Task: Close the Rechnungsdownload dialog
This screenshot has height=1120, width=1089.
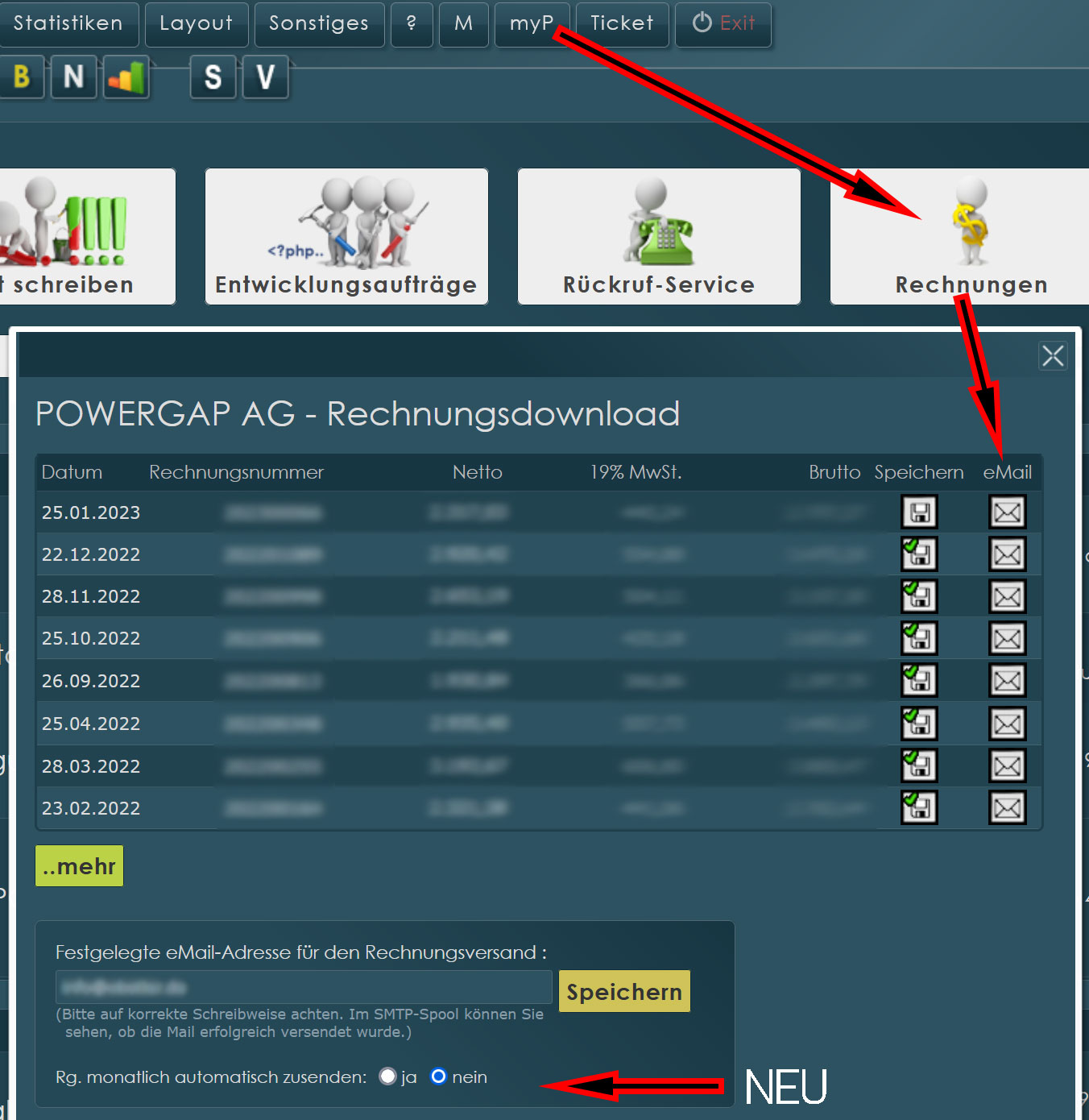Action: (x=1053, y=355)
